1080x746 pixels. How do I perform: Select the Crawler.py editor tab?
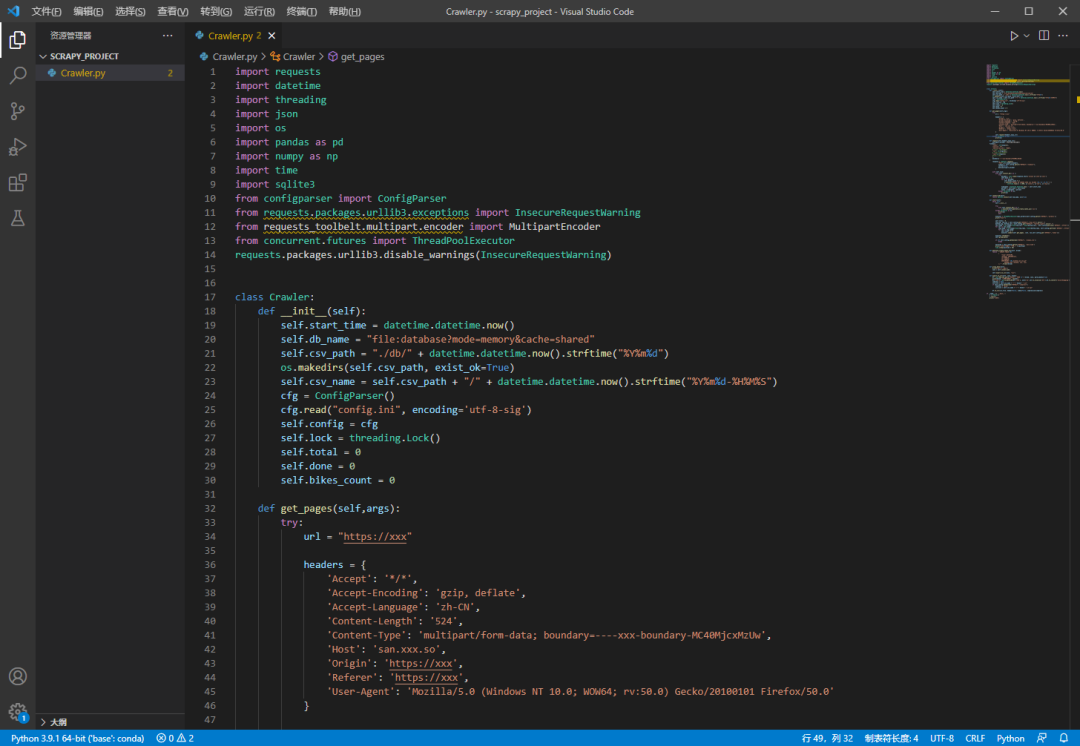point(234,36)
